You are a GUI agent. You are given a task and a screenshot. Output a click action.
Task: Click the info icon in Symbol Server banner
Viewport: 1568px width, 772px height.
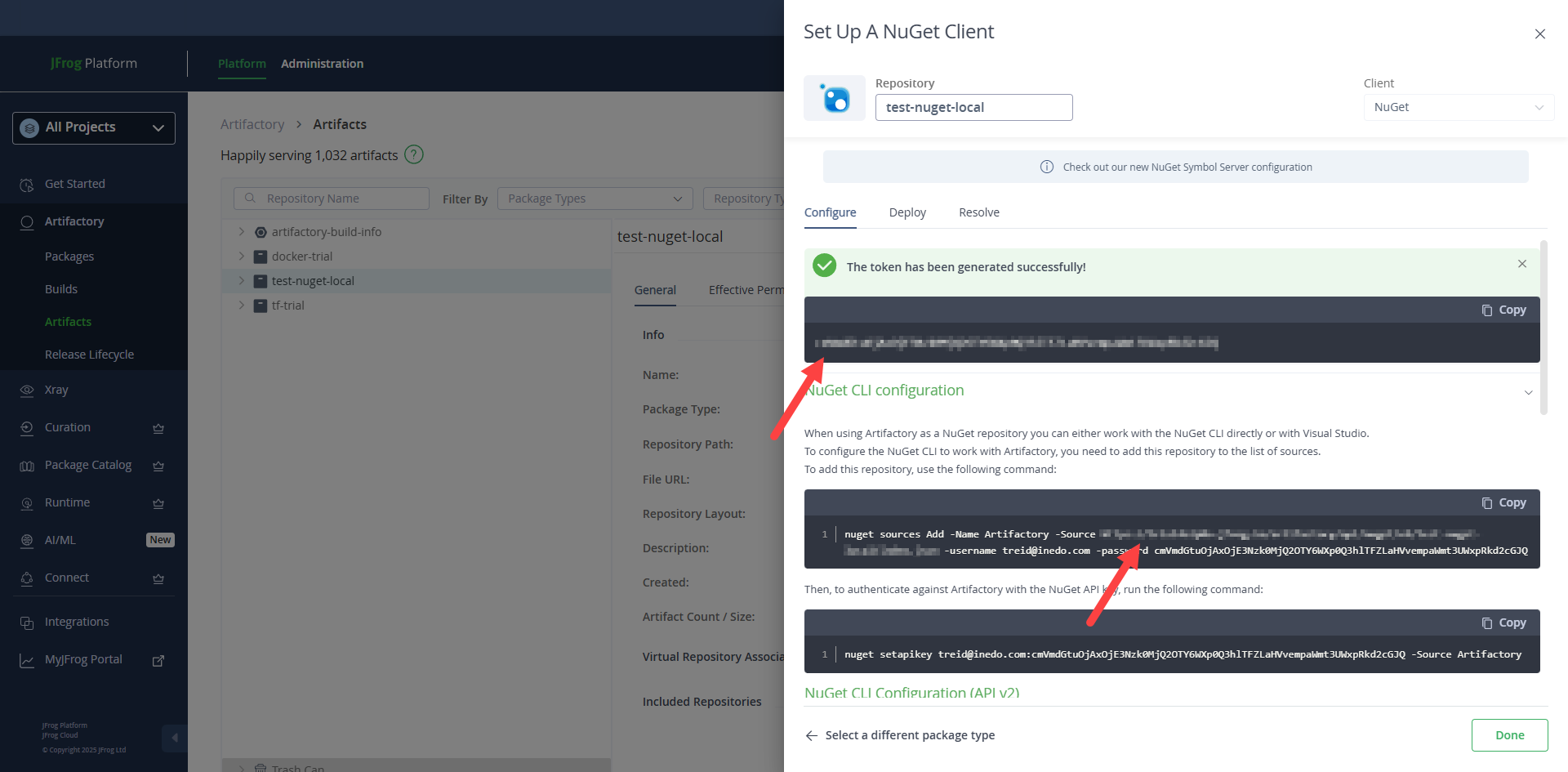pyautogui.click(x=1046, y=167)
